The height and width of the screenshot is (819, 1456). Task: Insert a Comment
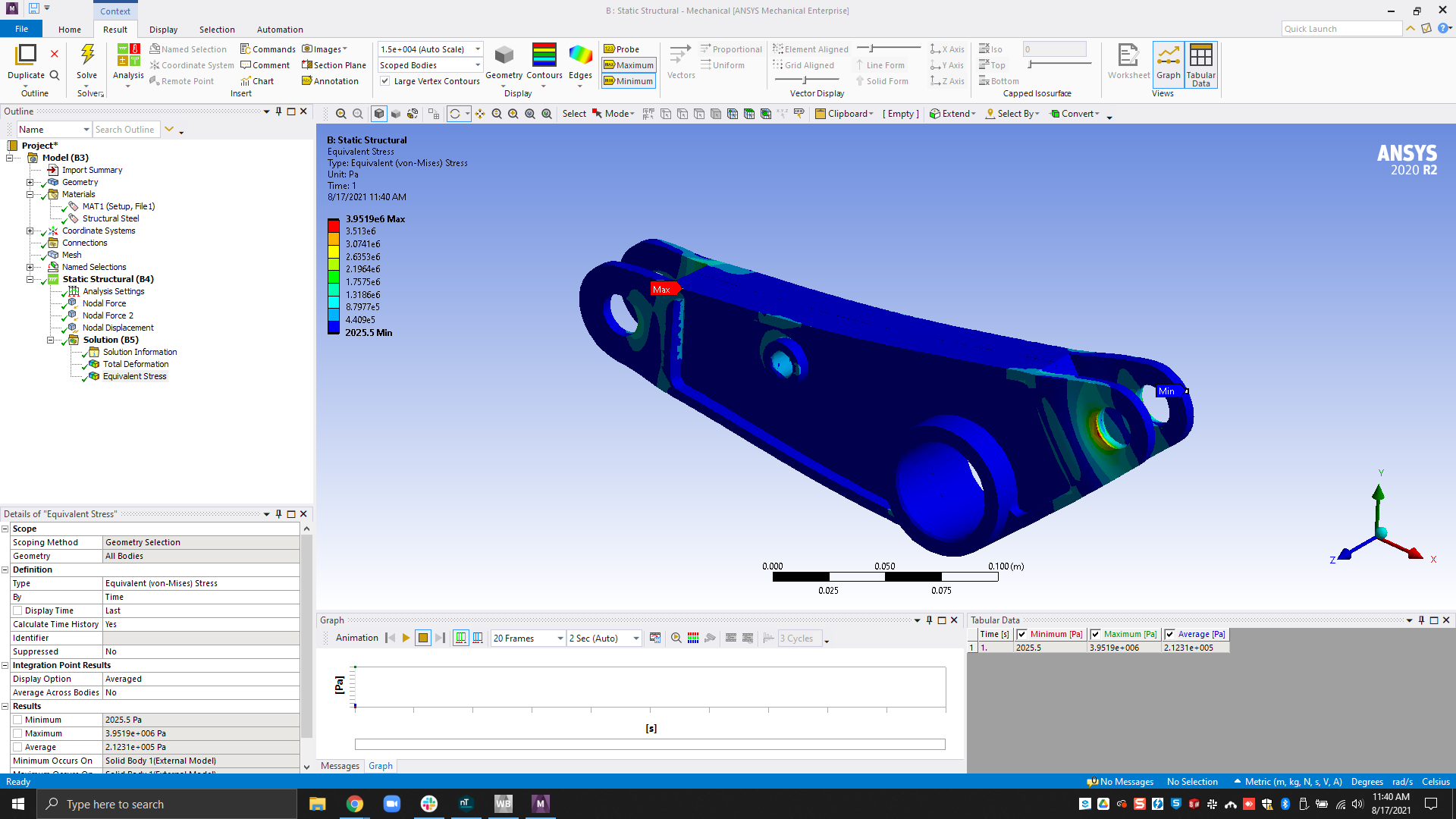[x=265, y=65]
